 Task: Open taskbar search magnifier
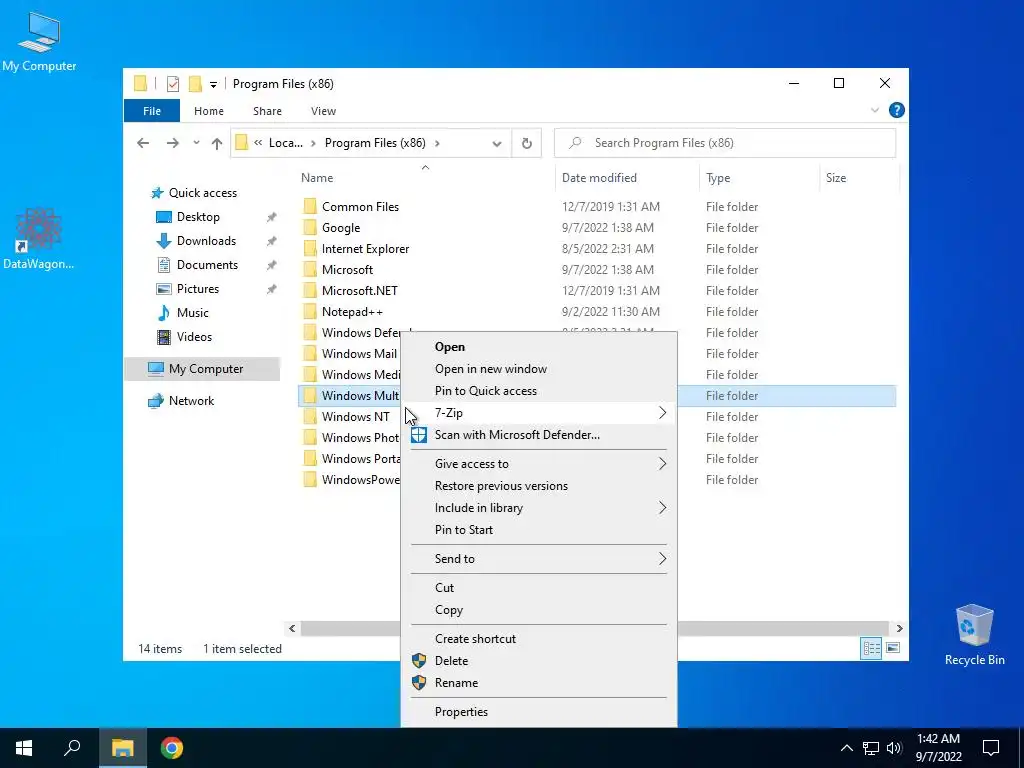coord(72,748)
